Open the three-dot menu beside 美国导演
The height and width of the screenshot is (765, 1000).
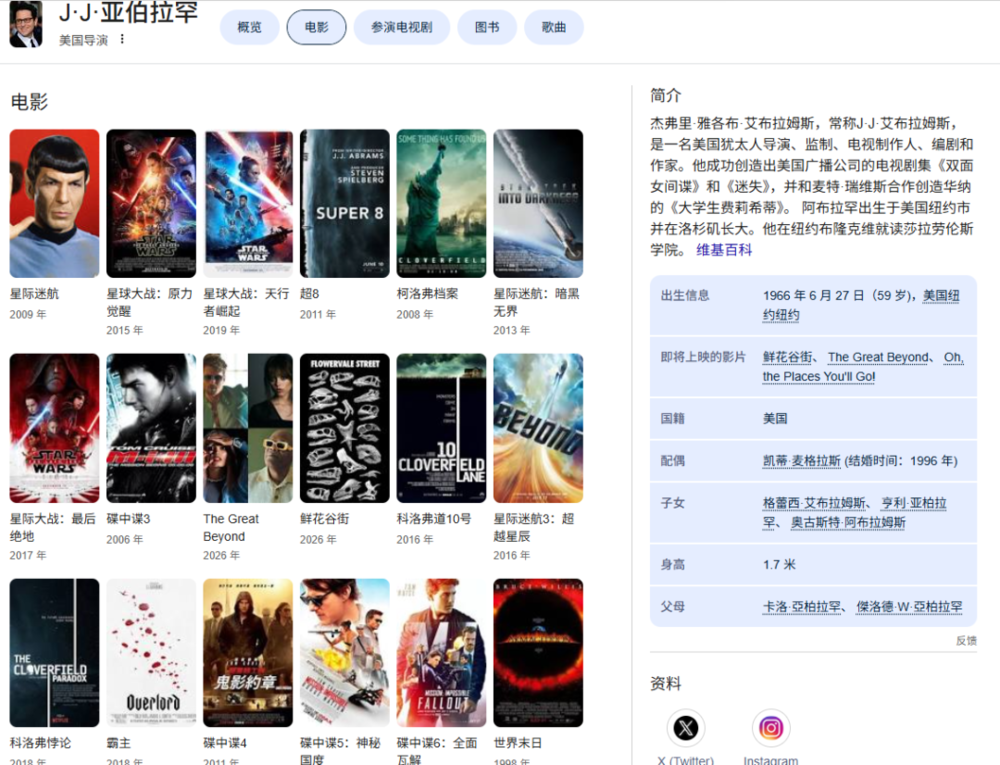pyautogui.click(x=123, y=40)
